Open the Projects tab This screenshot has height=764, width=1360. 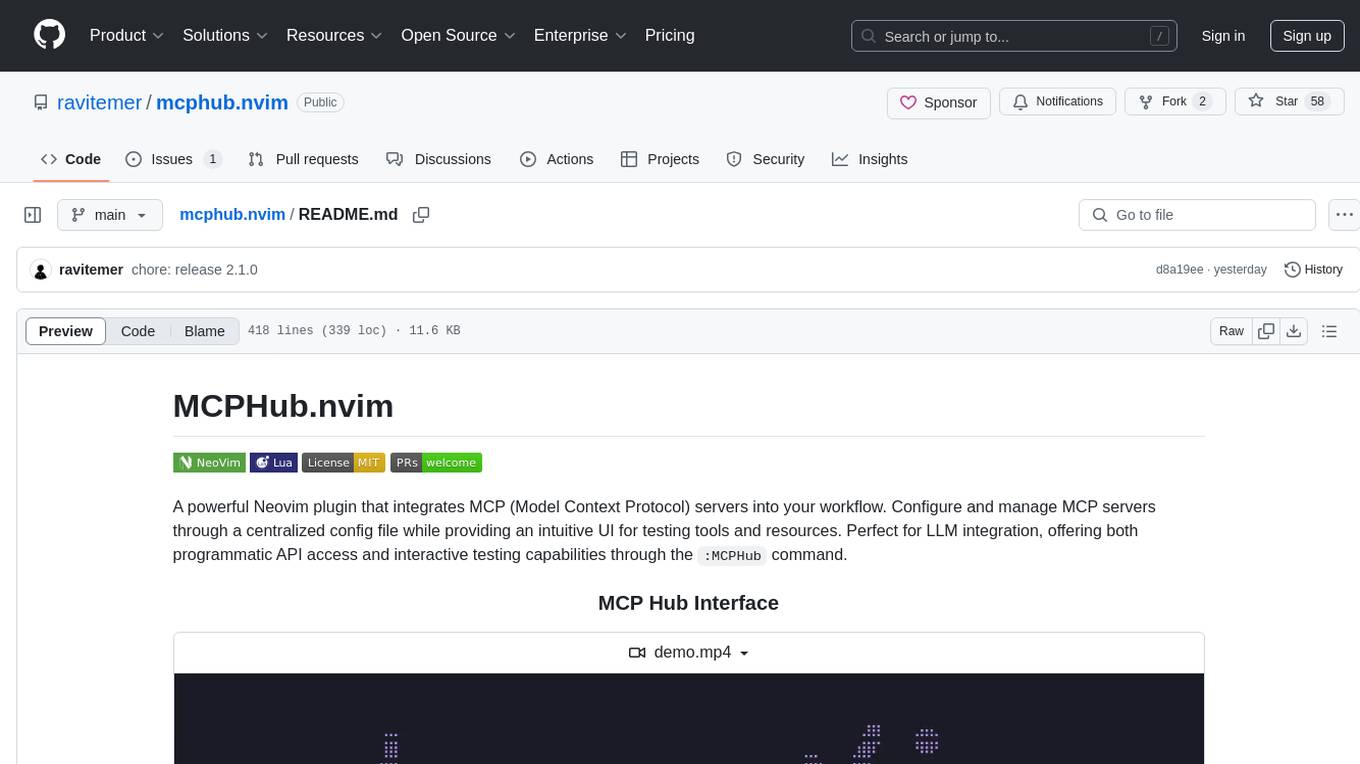click(660, 159)
